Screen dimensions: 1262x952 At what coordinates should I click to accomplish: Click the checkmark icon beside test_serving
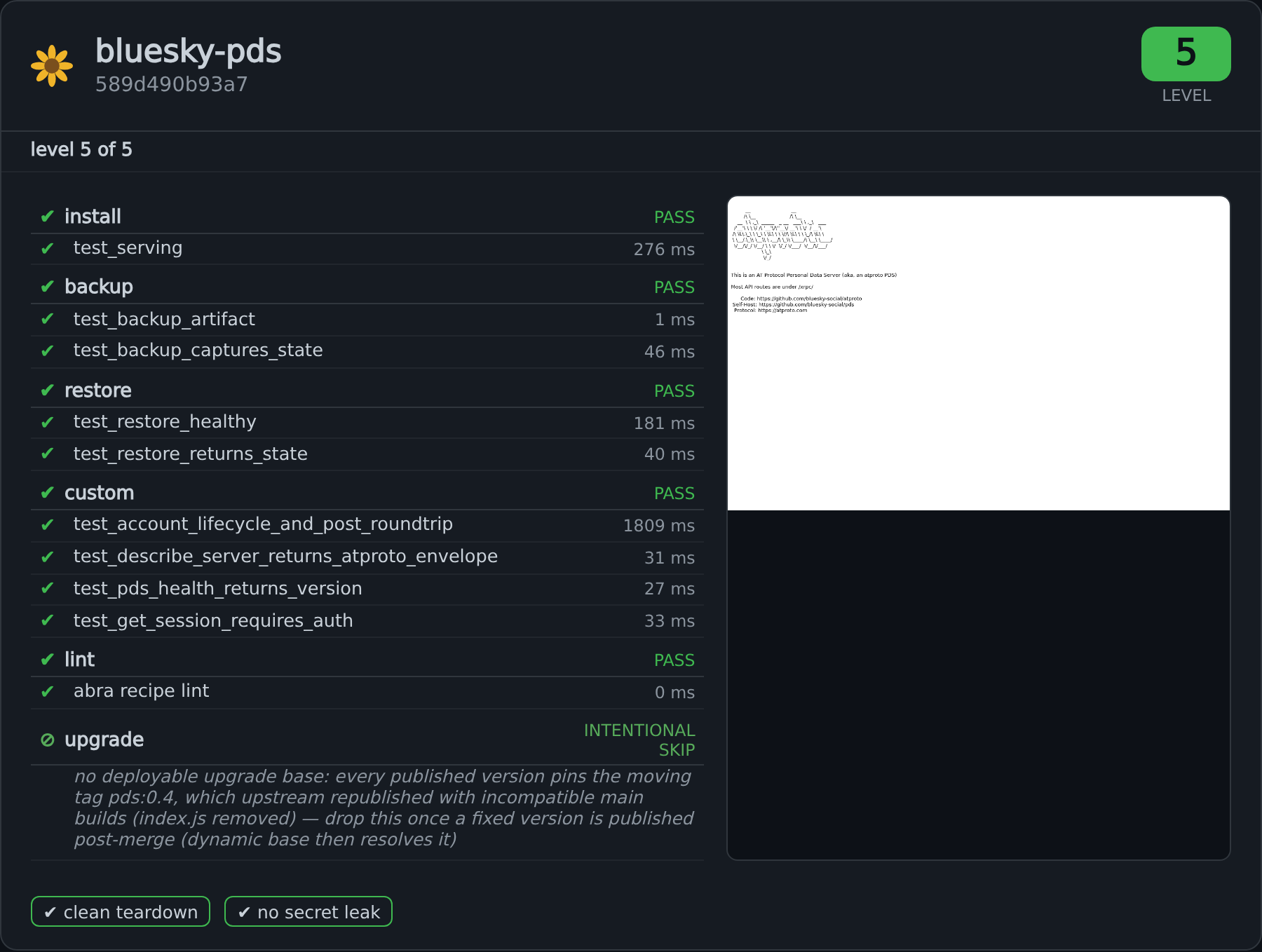point(48,249)
